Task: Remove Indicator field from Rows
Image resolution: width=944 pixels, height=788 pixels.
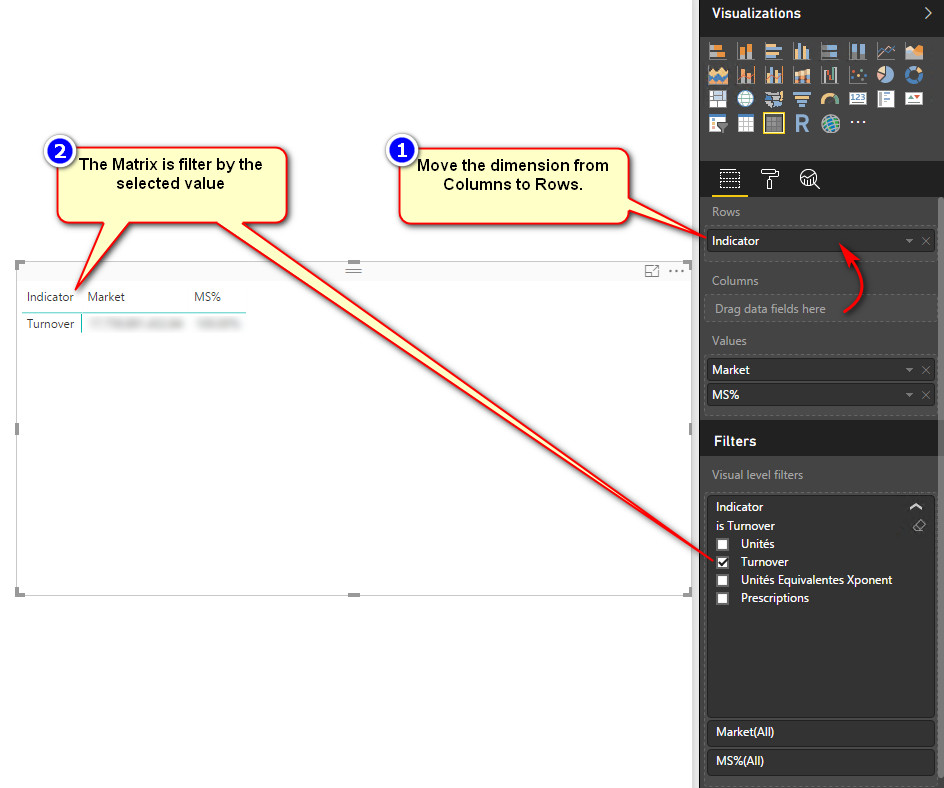Action: 926,241
